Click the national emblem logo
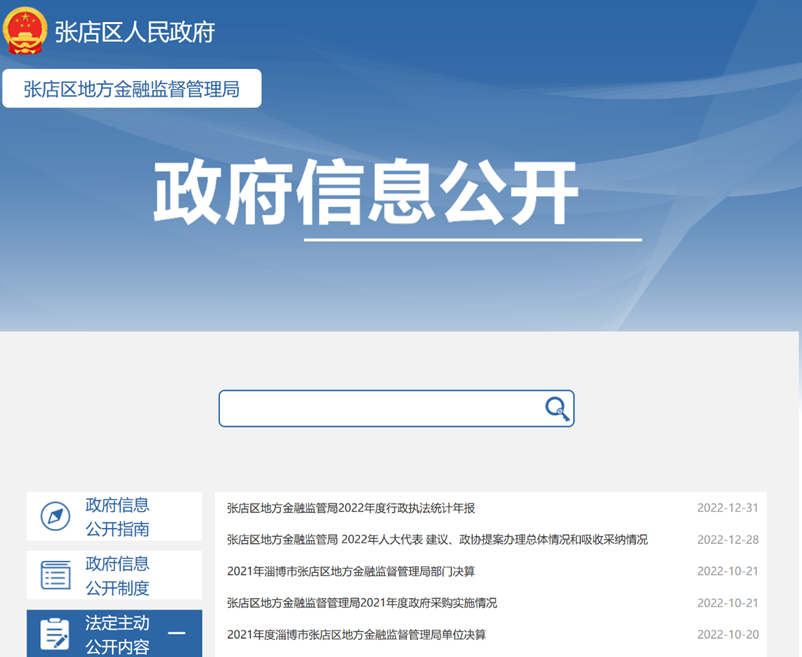 coord(25,31)
